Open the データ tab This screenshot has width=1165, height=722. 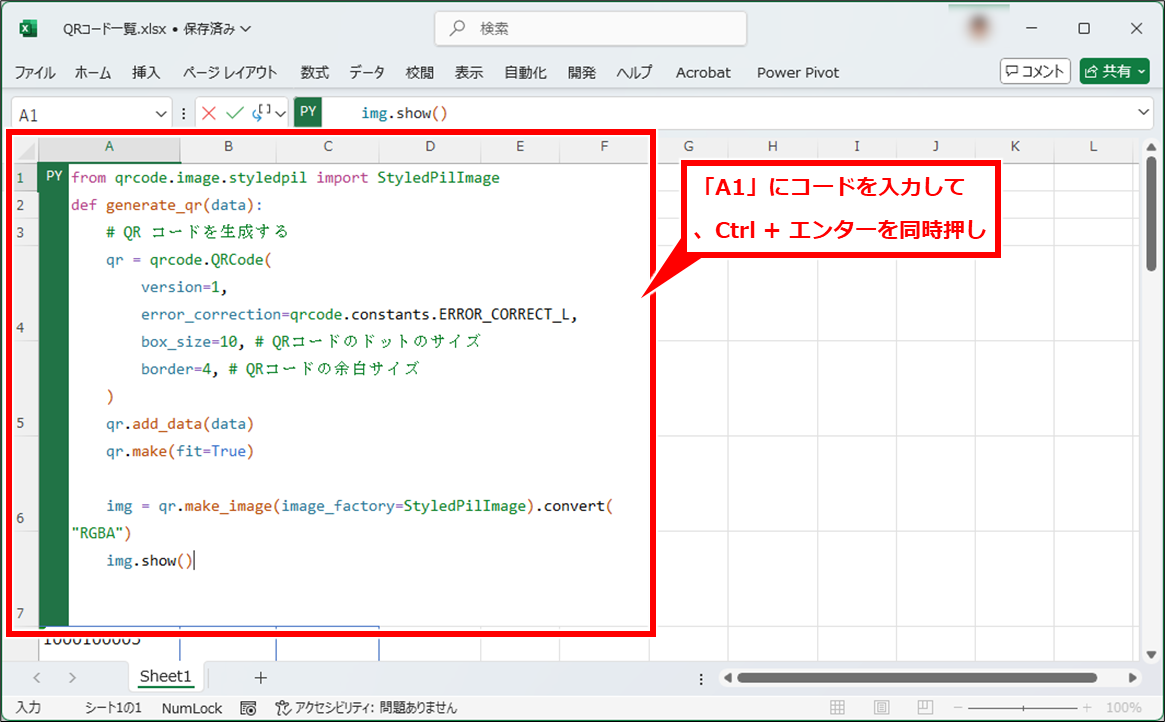(367, 72)
